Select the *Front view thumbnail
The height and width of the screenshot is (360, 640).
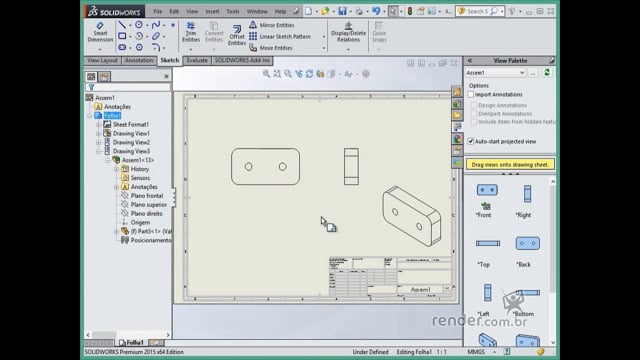pyautogui.click(x=487, y=190)
